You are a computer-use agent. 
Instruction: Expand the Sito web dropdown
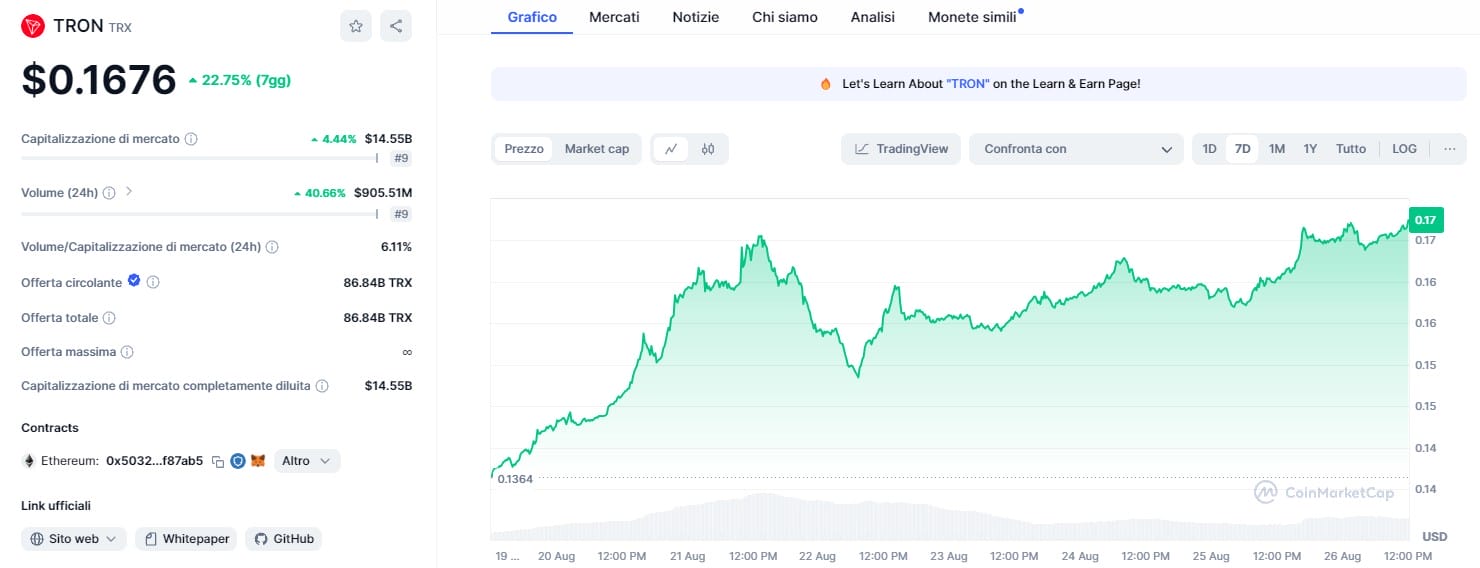point(74,539)
